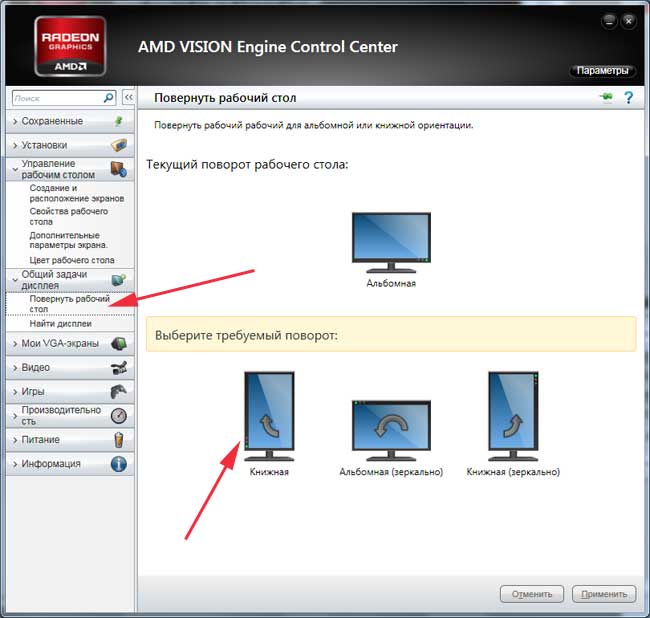Expand the Сохраненные section

59,121
